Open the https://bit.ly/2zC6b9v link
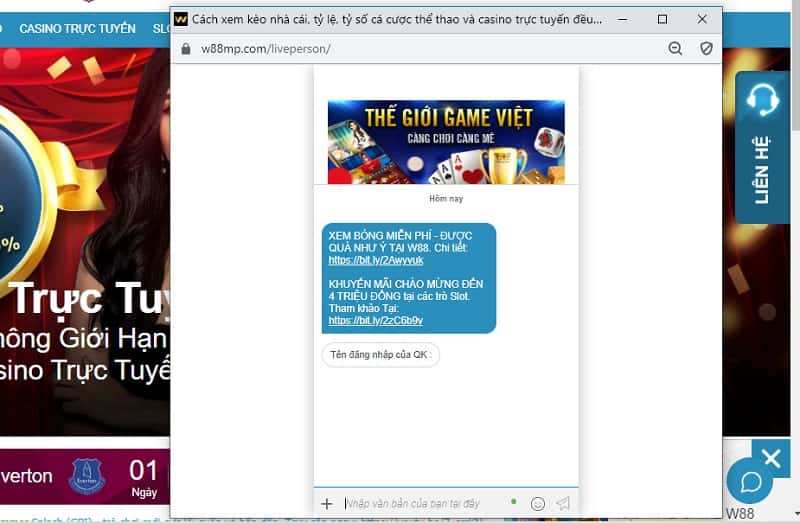This screenshot has height=523, width=800. [x=376, y=320]
